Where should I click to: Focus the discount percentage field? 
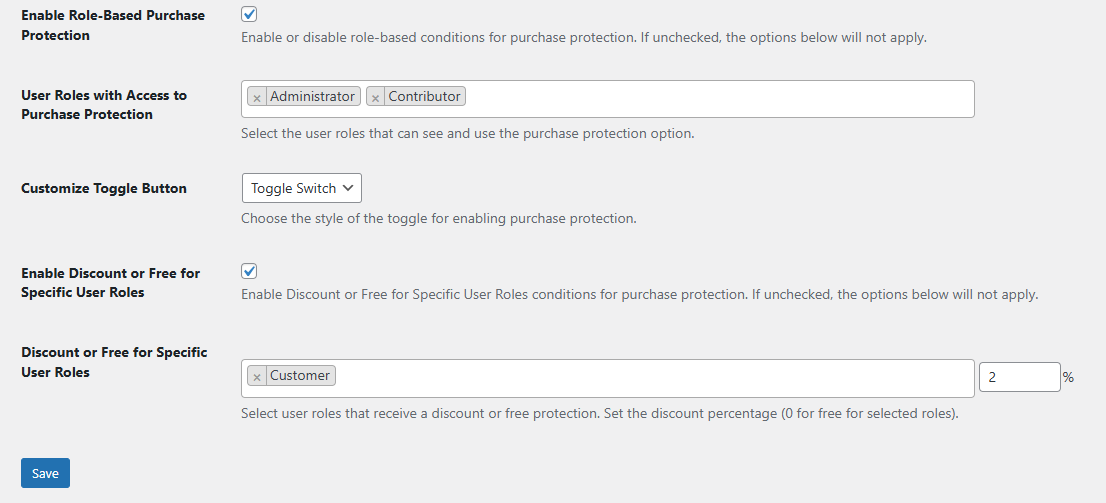click(x=1019, y=377)
